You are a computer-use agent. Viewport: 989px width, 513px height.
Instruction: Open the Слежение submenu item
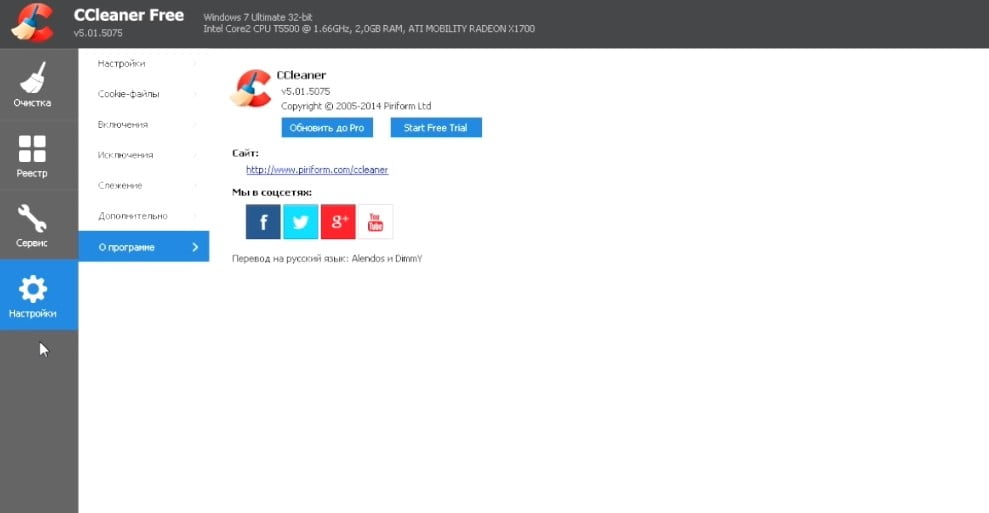[144, 186]
